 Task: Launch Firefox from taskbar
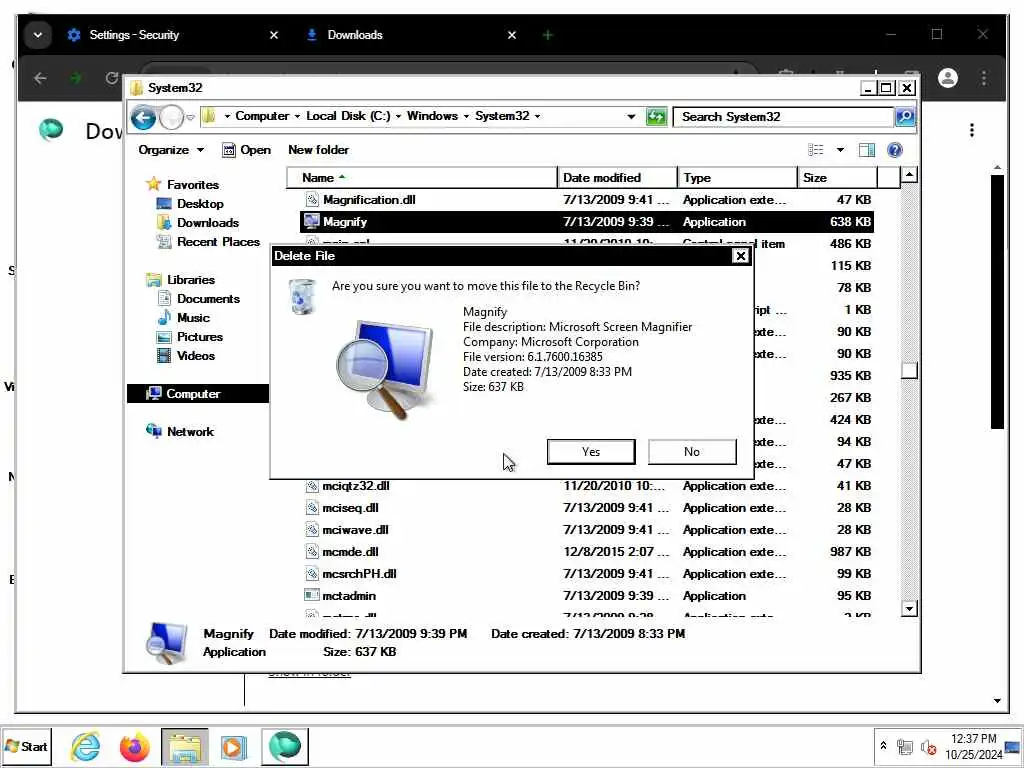[x=135, y=746]
